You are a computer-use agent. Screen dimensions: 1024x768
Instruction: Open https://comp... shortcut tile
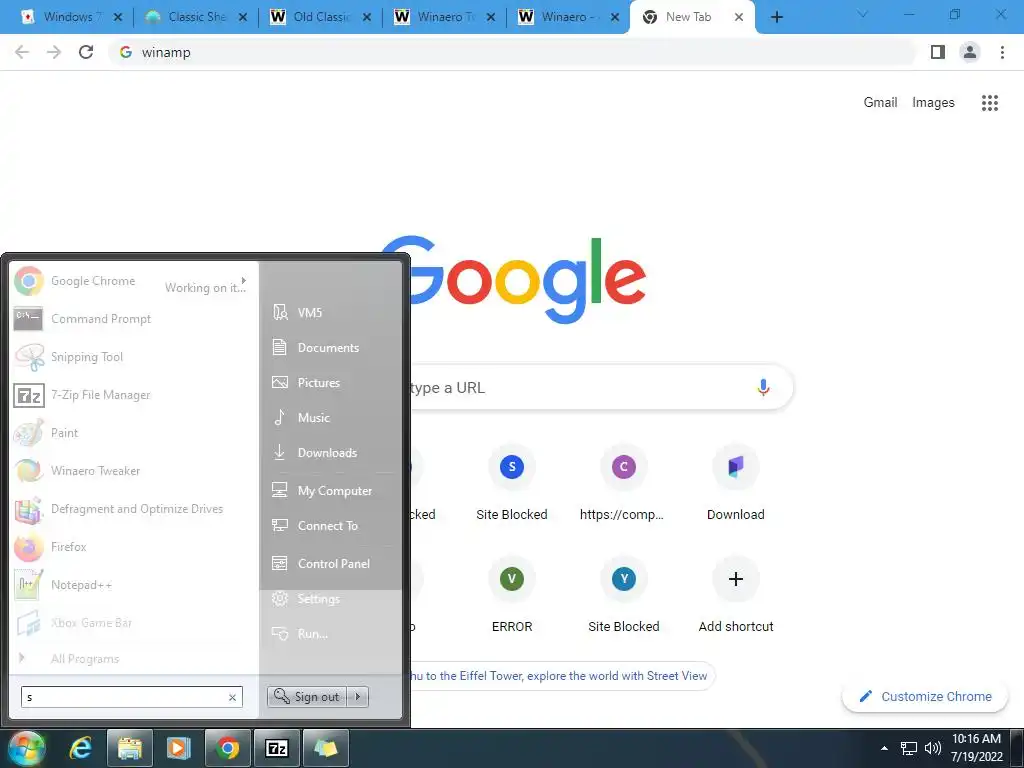click(624, 483)
